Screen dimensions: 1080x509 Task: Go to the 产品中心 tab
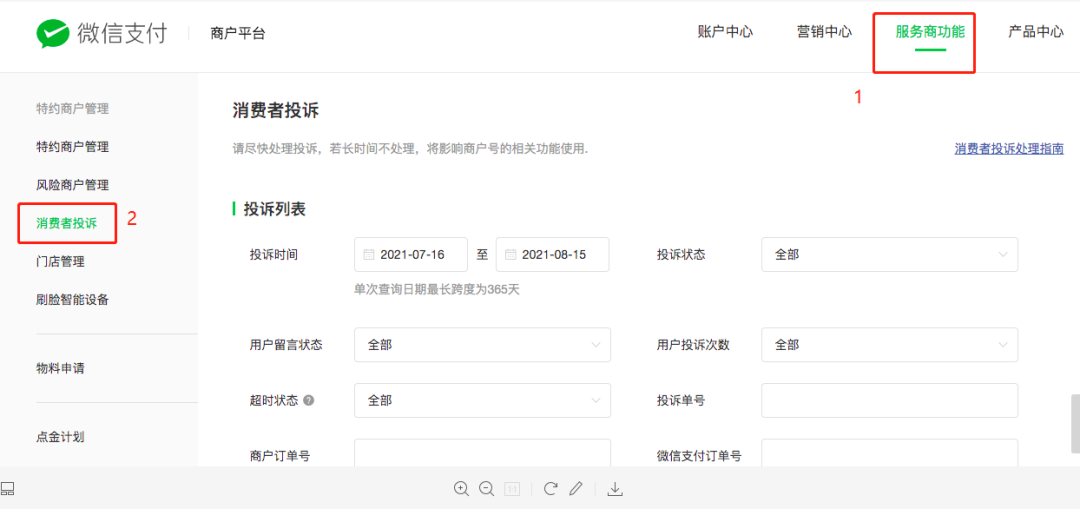point(1036,32)
